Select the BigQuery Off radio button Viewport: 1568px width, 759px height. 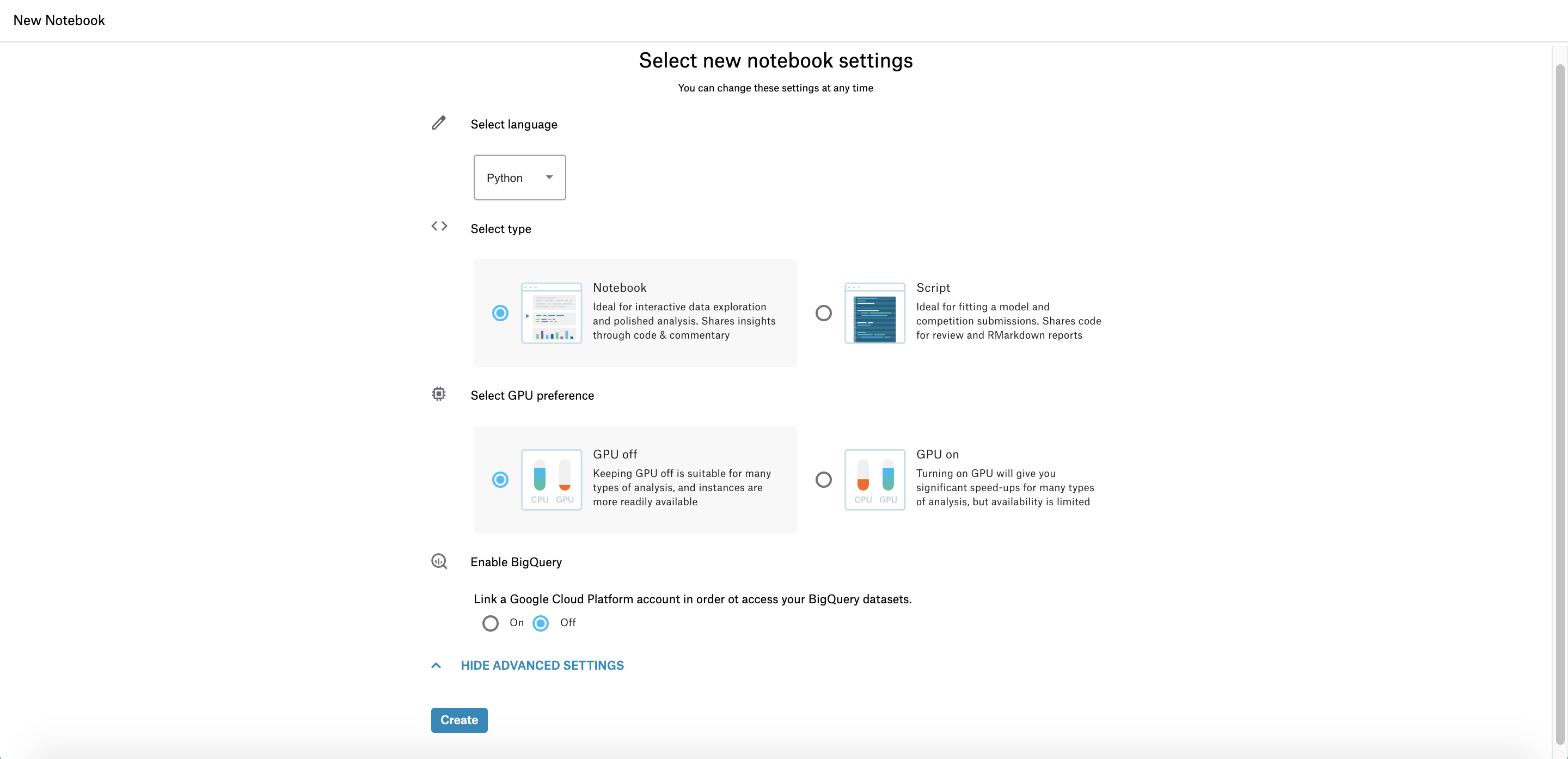[541, 623]
